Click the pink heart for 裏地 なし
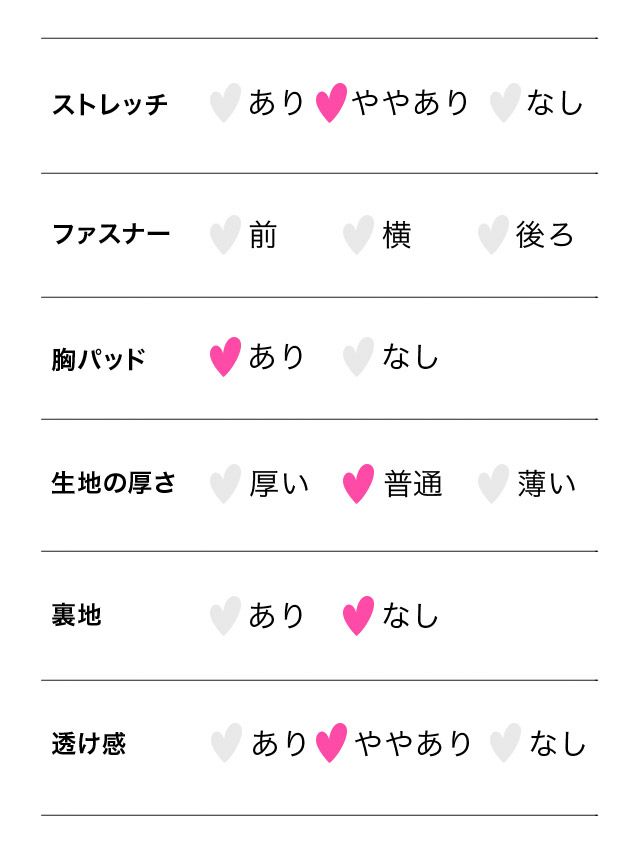Screen dimensions: 640x854 (358, 616)
